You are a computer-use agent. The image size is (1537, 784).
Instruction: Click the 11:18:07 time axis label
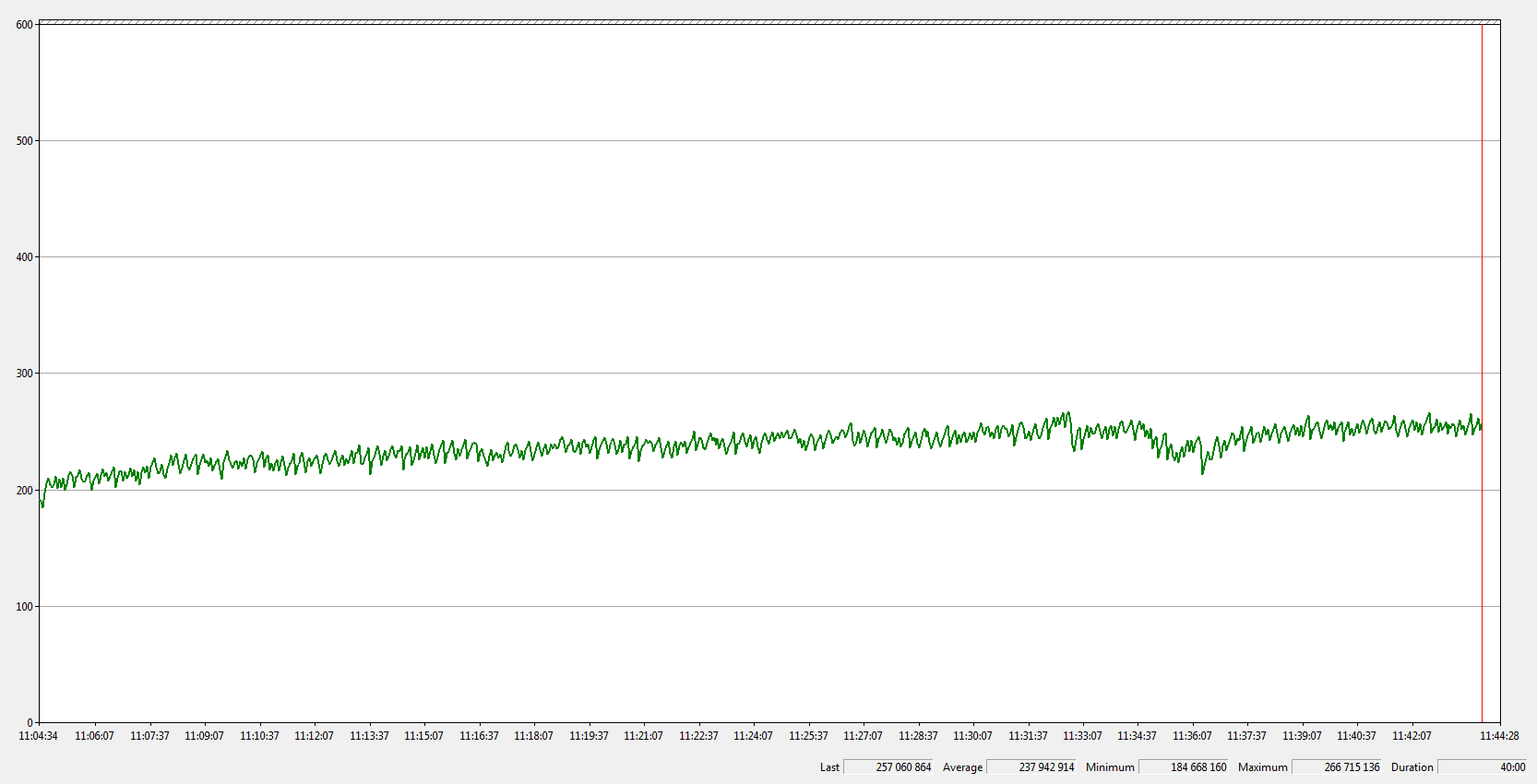tap(533, 736)
